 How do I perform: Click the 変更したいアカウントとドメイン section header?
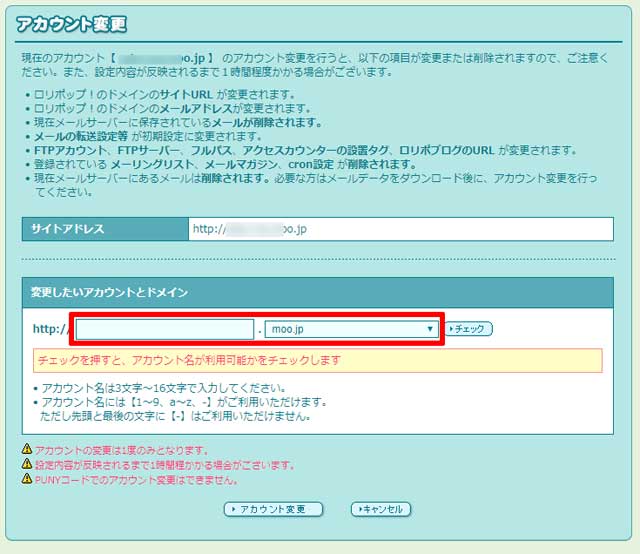tap(110, 292)
